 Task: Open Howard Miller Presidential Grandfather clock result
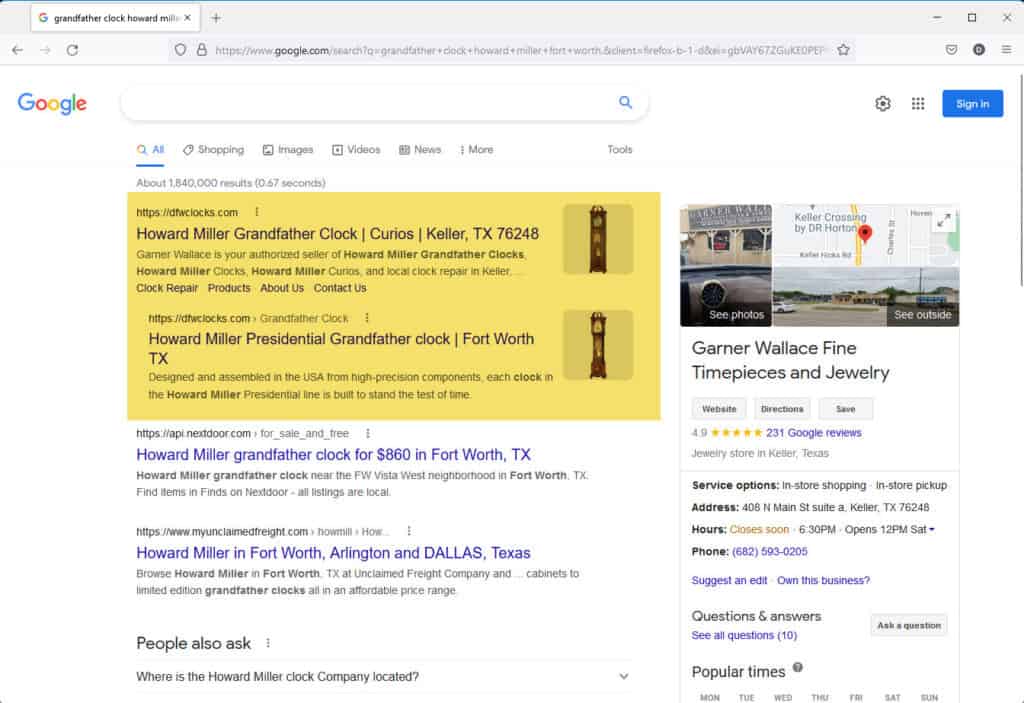342,348
